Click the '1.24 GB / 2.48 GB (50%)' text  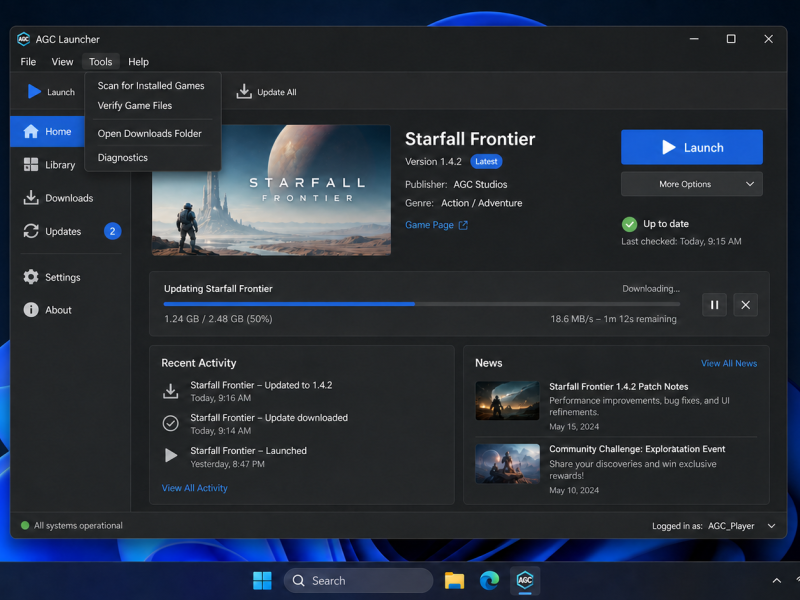tap(218, 319)
